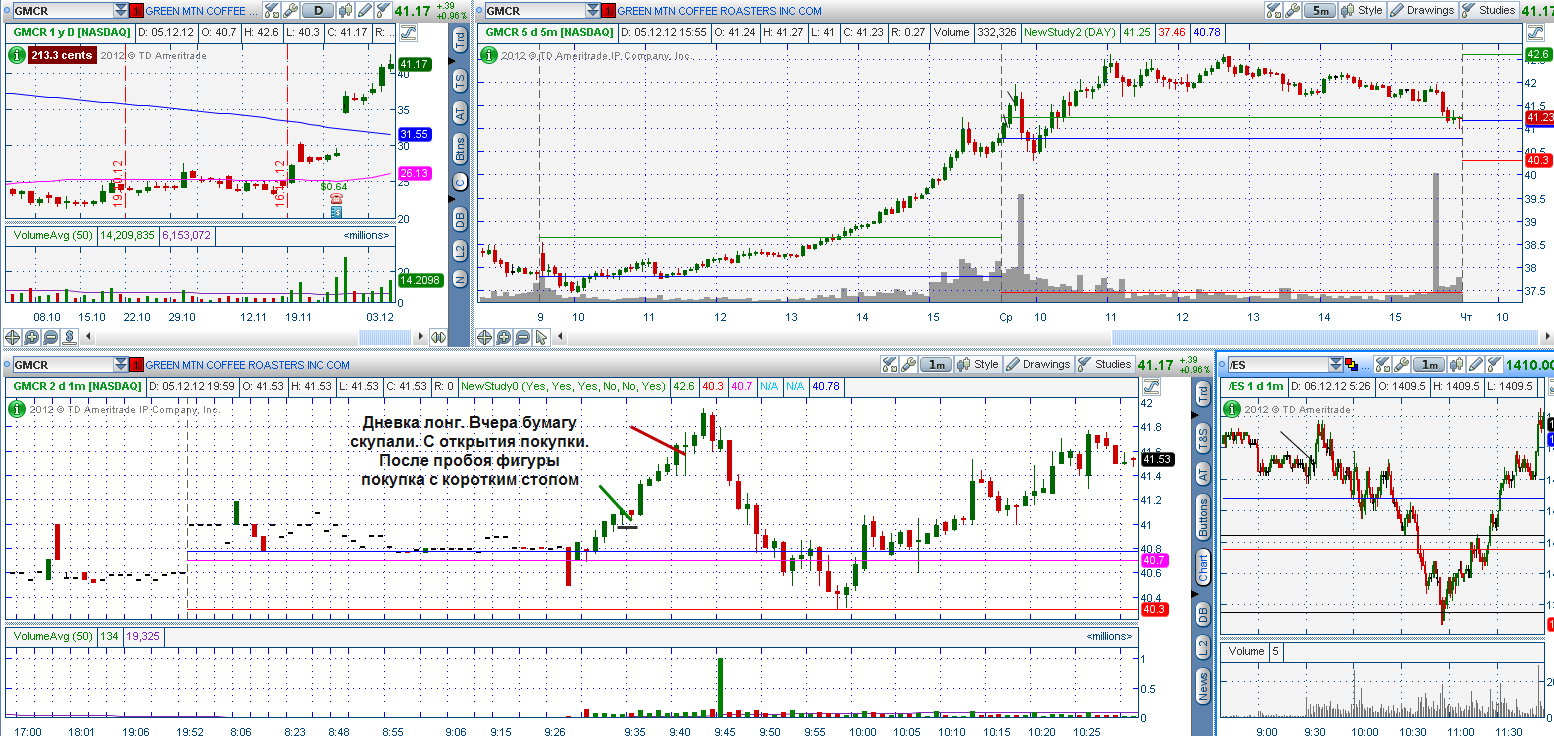Click wrench icon in 5m GMCR chart toolbar

point(1292,11)
